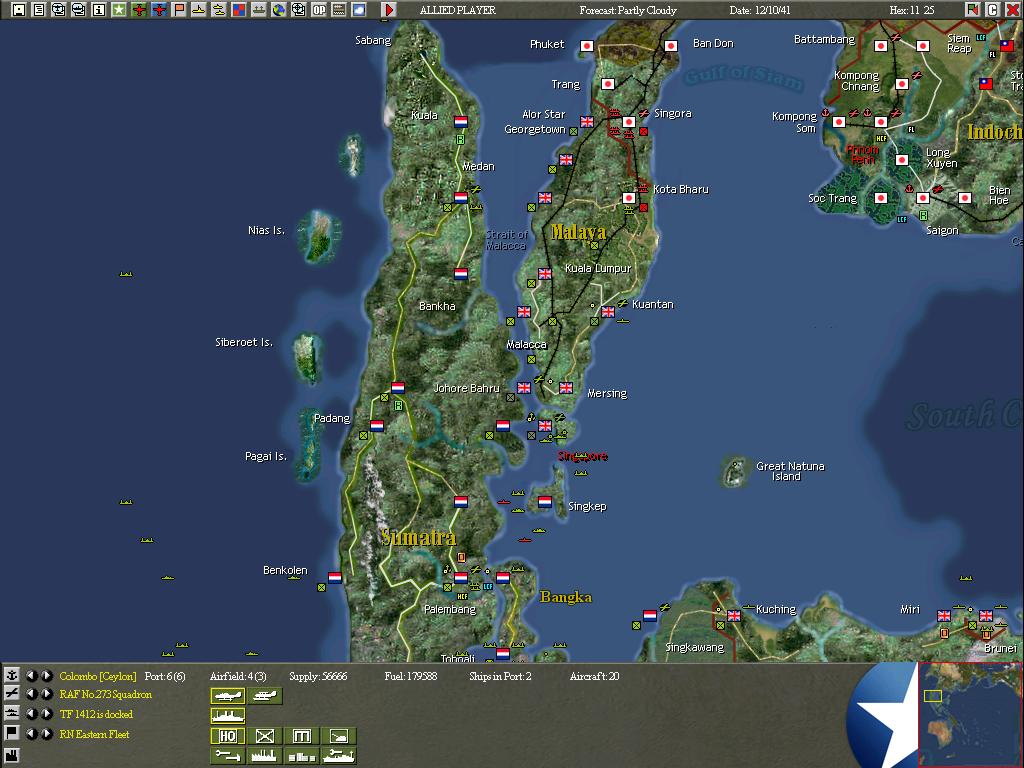The height and width of the screenshot is (768, 1024).
Task: Go to previous task force before TF 1412
Action: [x=31, y=713]
